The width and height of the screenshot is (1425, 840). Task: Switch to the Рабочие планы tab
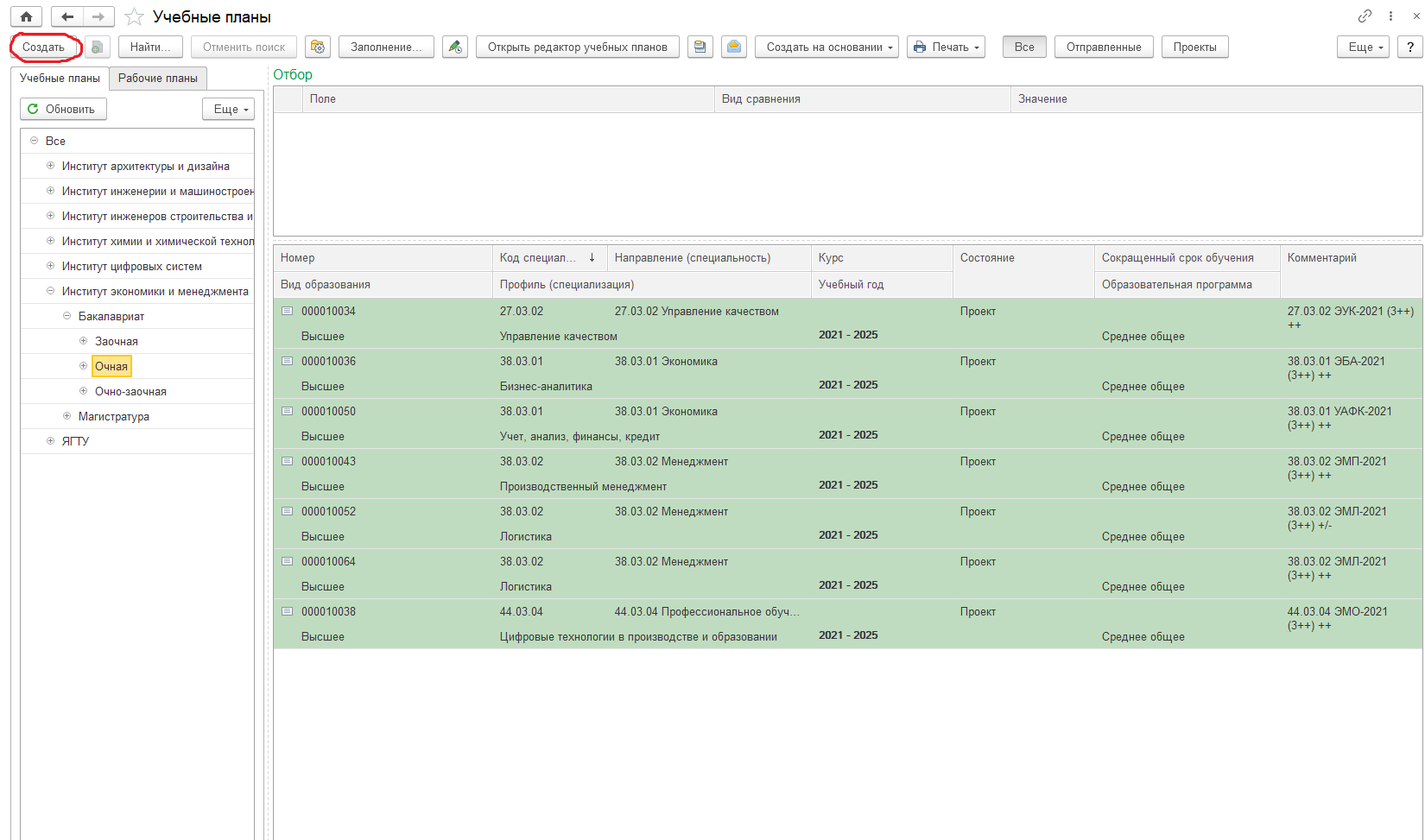pos(158,79)
